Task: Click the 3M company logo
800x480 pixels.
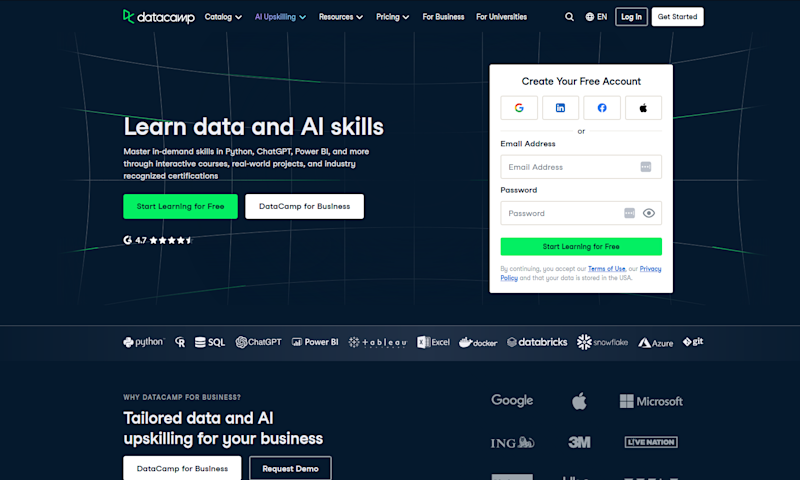Action: pyautogui.click(x=579, y=442)
